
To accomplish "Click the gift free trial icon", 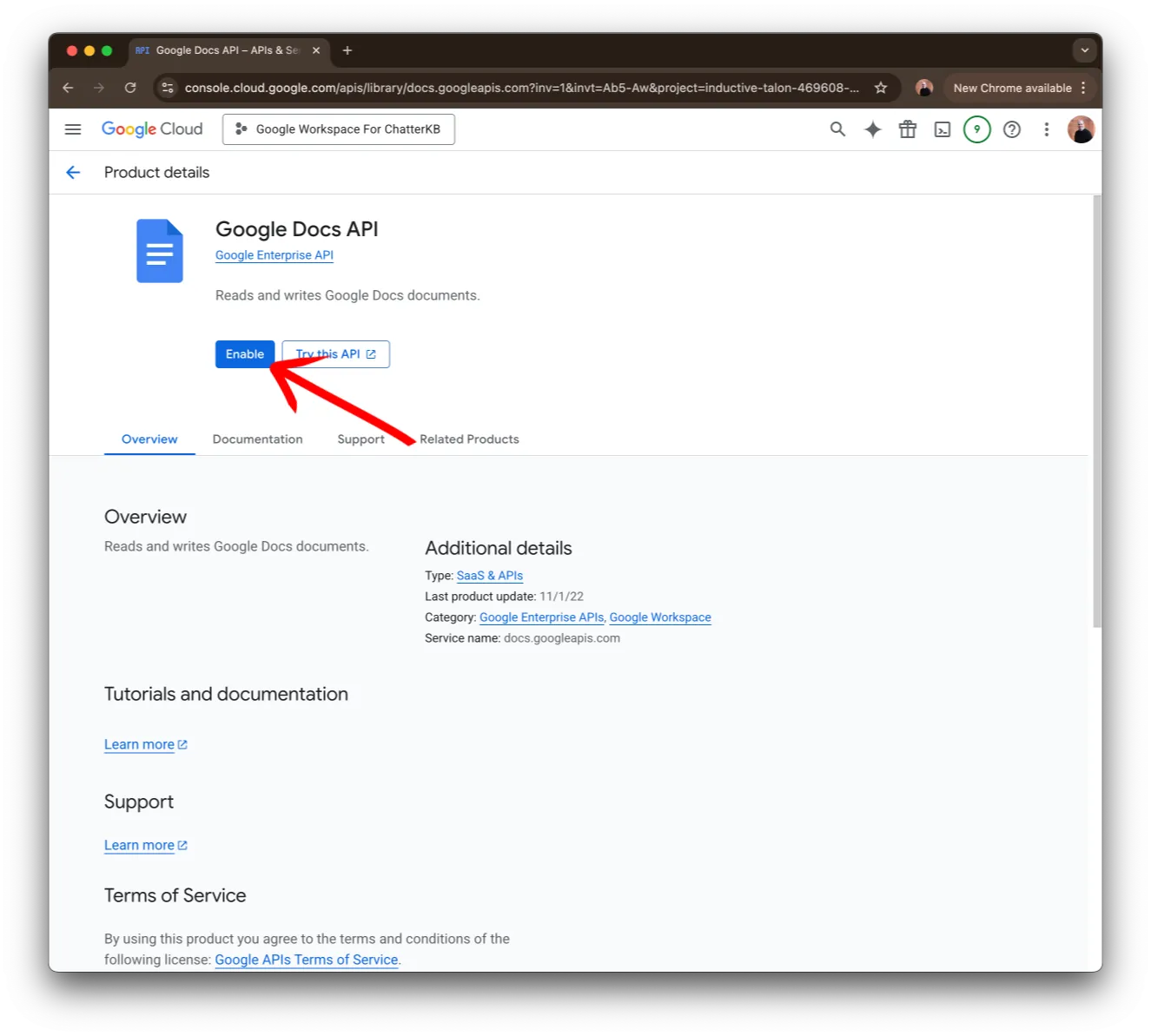I will [908, 129].
